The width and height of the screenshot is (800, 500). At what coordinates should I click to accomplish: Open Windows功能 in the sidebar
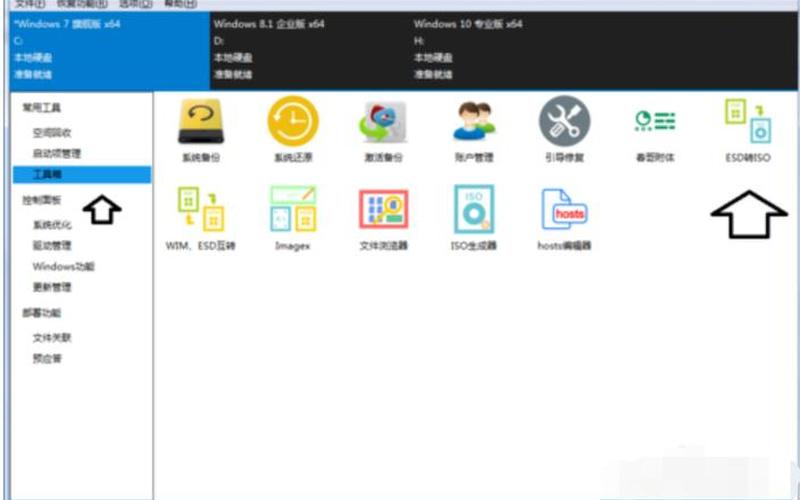(63, 267)
